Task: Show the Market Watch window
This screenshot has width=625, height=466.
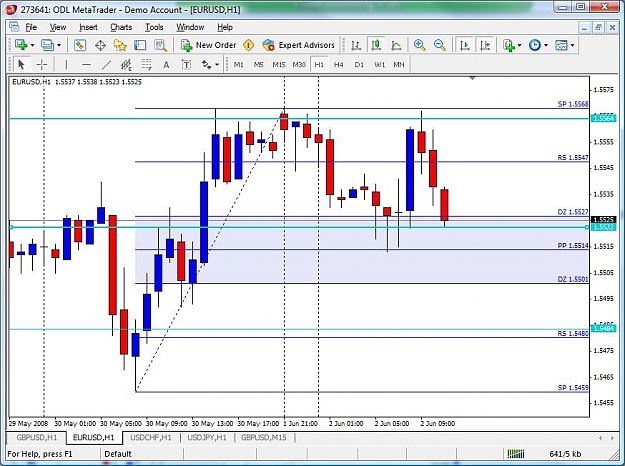Action: 80,45
